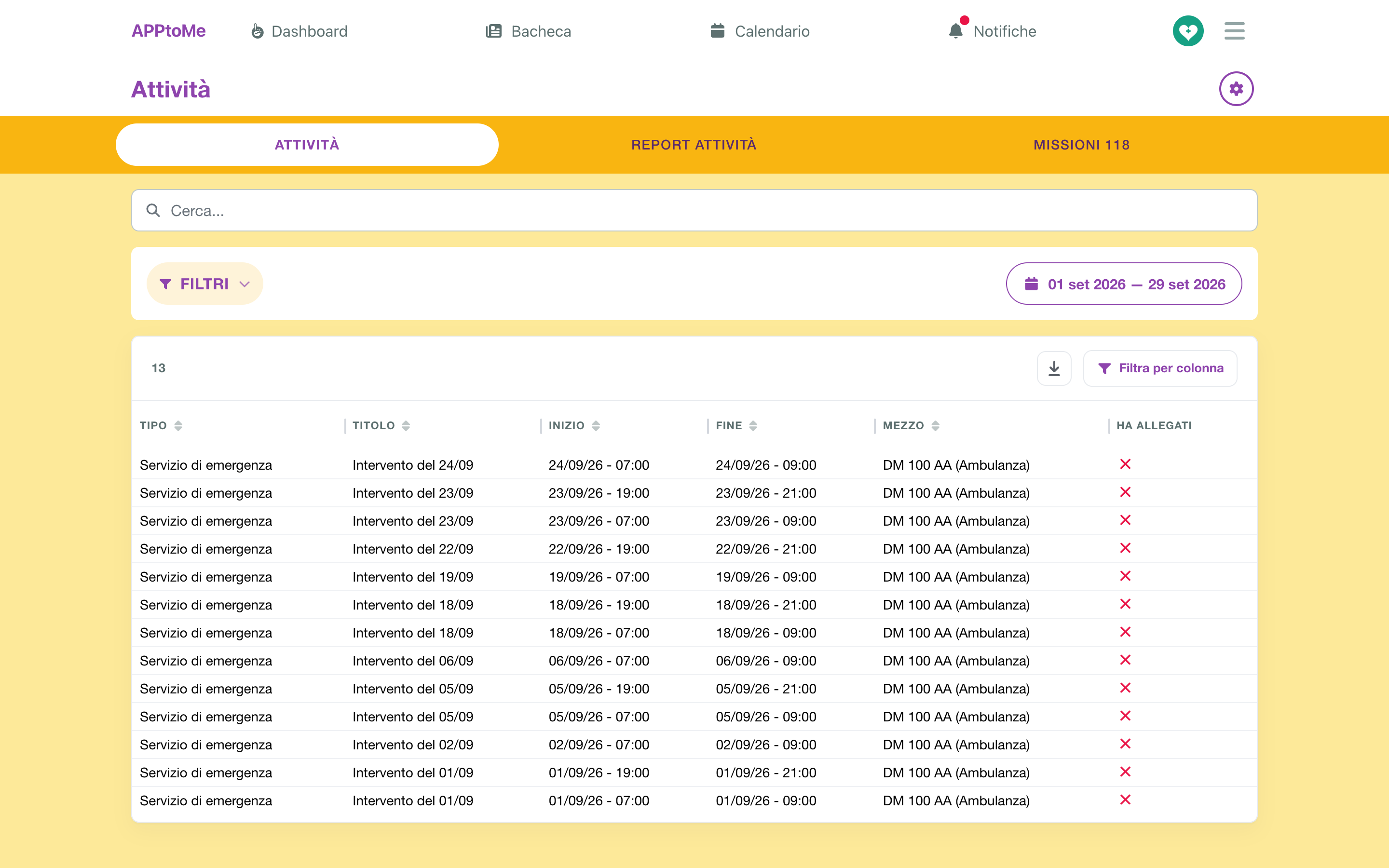Click the inizio cell 18/09/26 - 19:00

coord(599,605)
